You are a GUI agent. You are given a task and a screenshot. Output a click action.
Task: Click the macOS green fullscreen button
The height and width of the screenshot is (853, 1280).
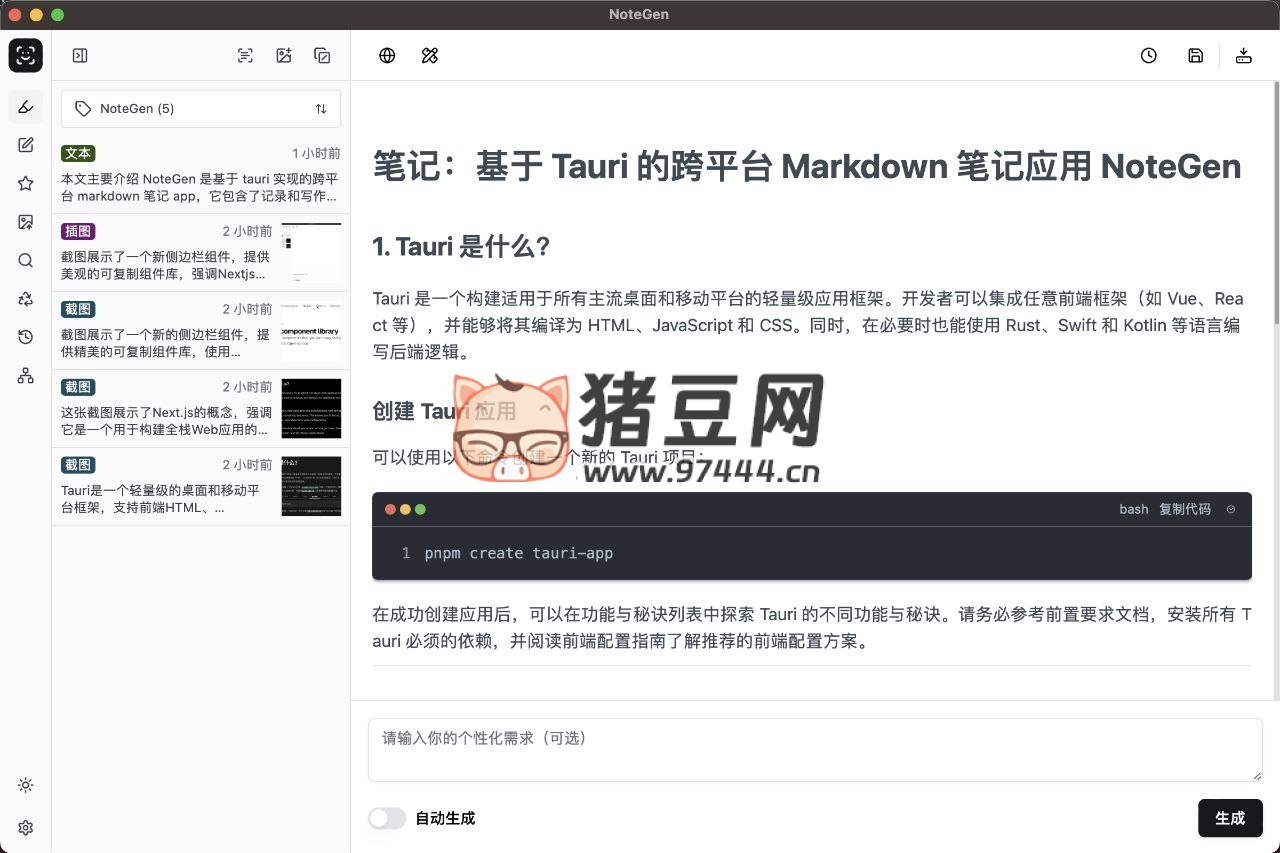point(57,14)
